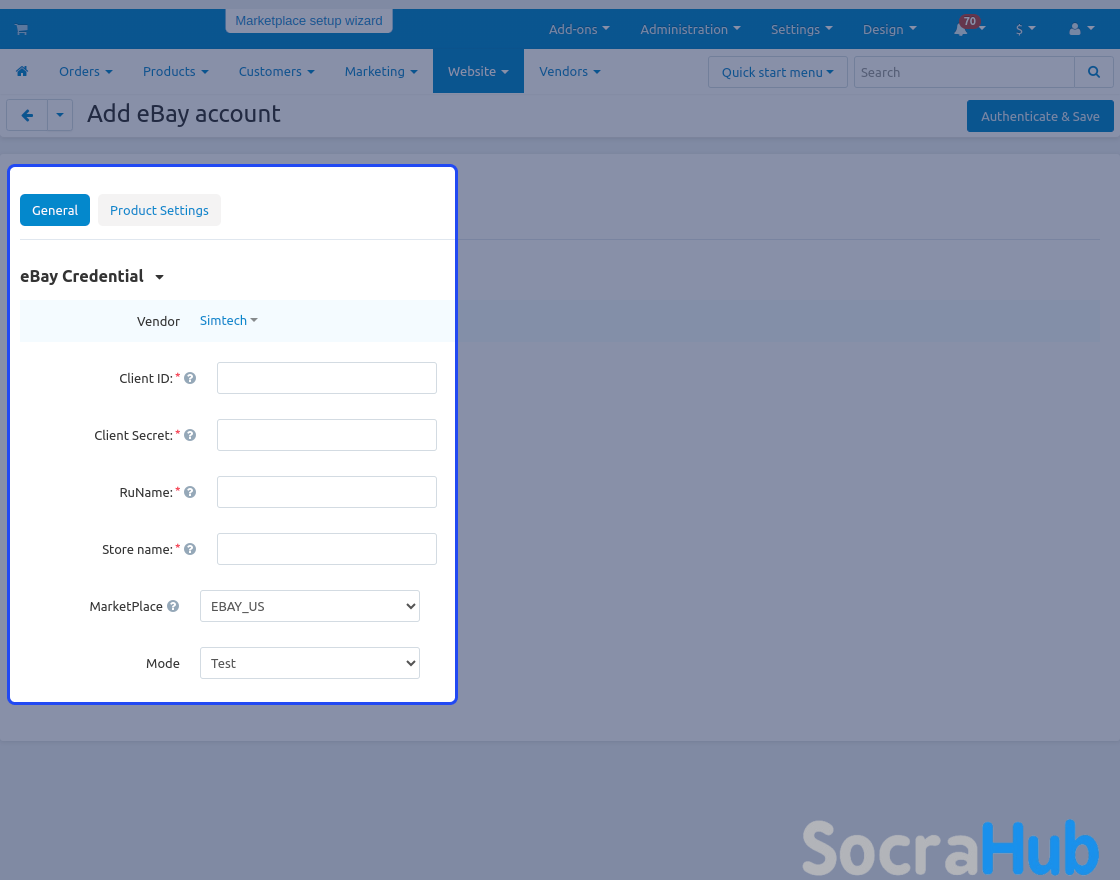
Task: Open the MarketPlace EBAY_US dropdown
Action: pos(310,606)
